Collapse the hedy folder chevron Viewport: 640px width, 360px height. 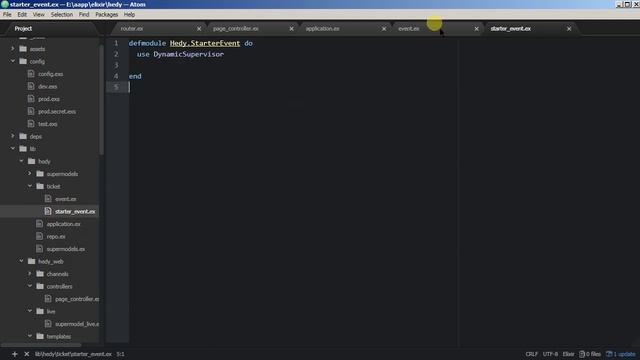coord(21,161)
